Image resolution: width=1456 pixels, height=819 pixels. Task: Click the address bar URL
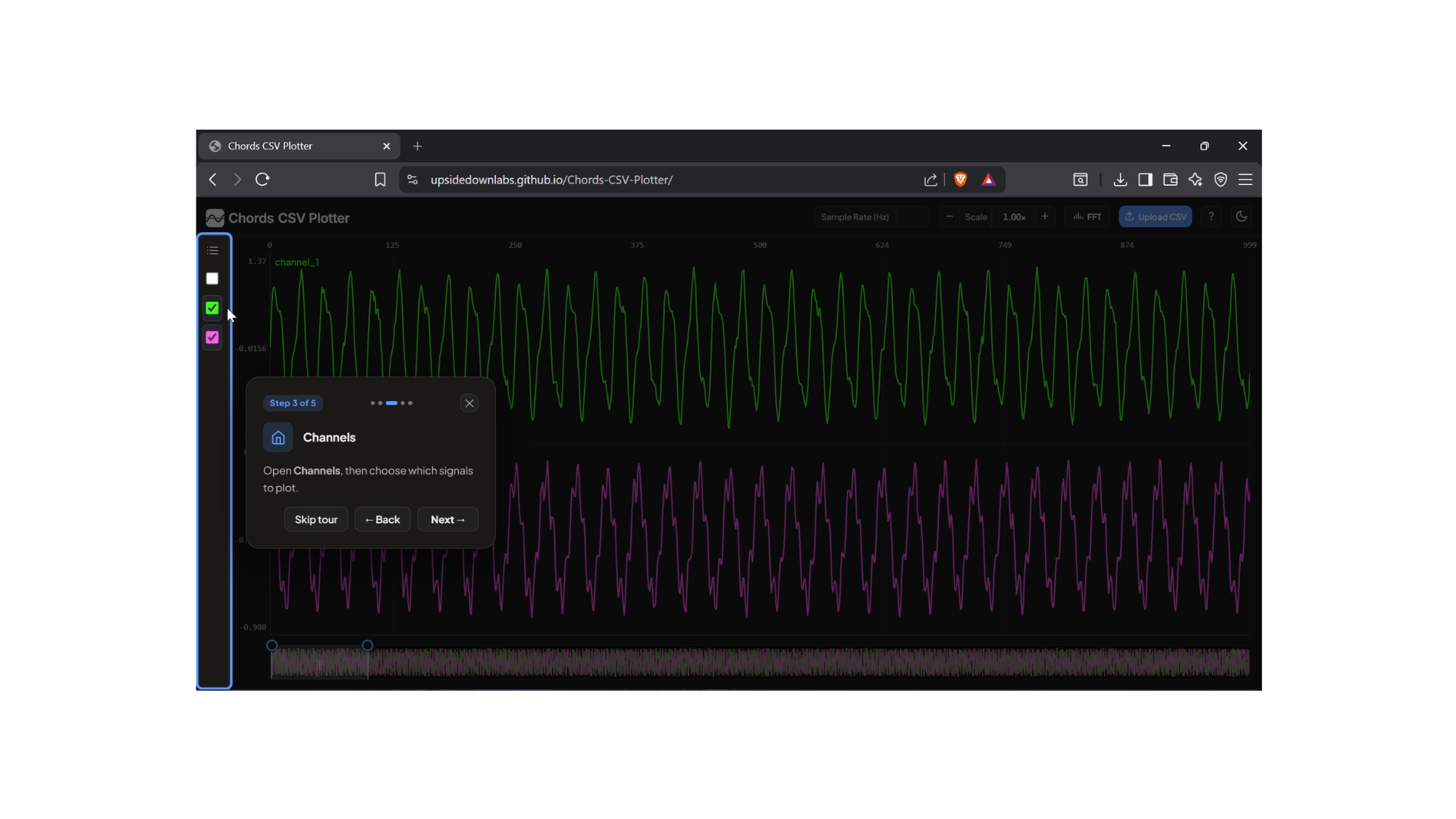tap(551, 180)
